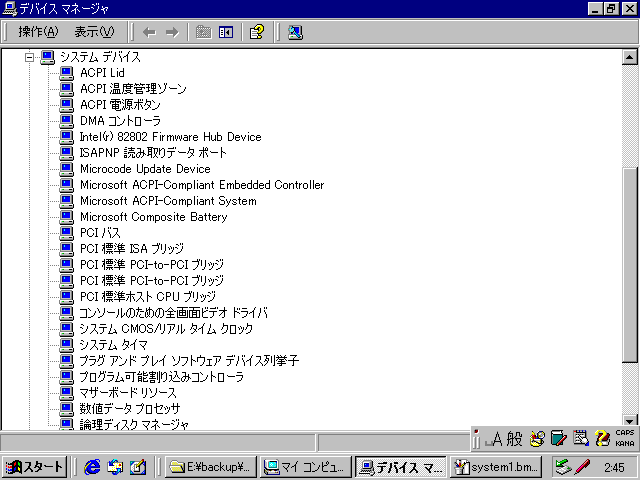Click scrollbar up arrow
Image resolution: width=640 pixels, height=480 pixels.
coord(629,57)
